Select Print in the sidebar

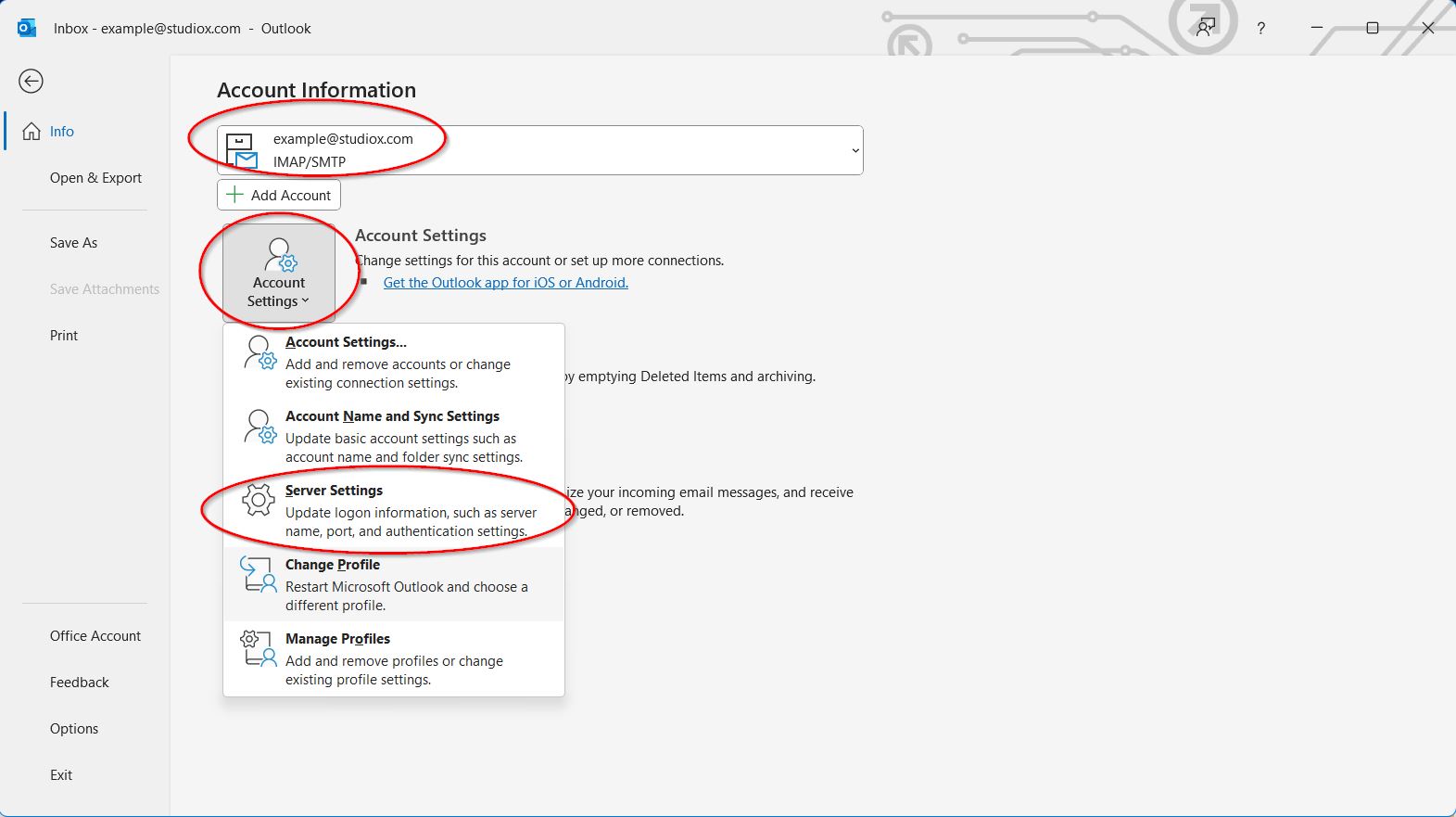[x=64, y=336]
